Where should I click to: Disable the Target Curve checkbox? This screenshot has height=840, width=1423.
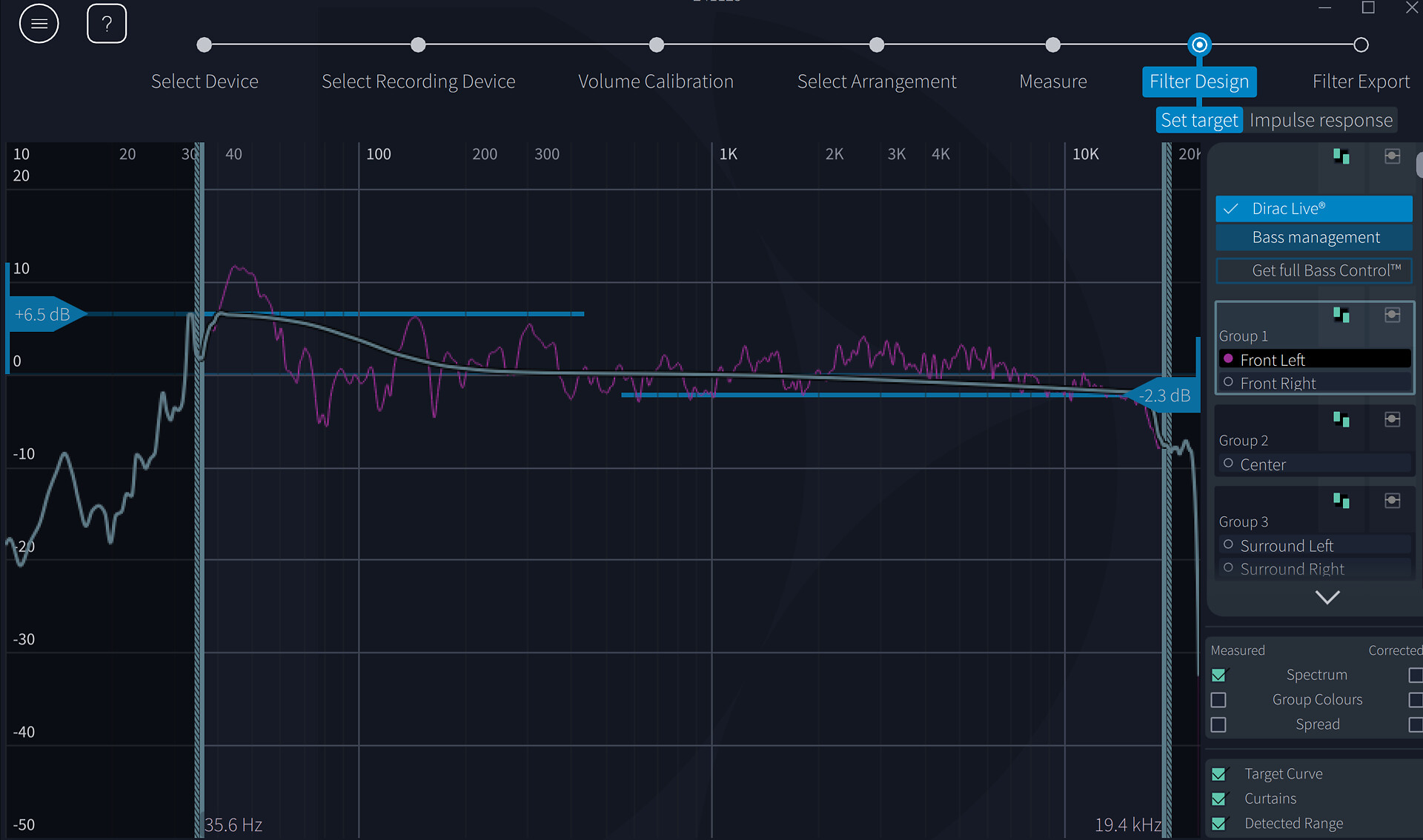click(1218, 774)
